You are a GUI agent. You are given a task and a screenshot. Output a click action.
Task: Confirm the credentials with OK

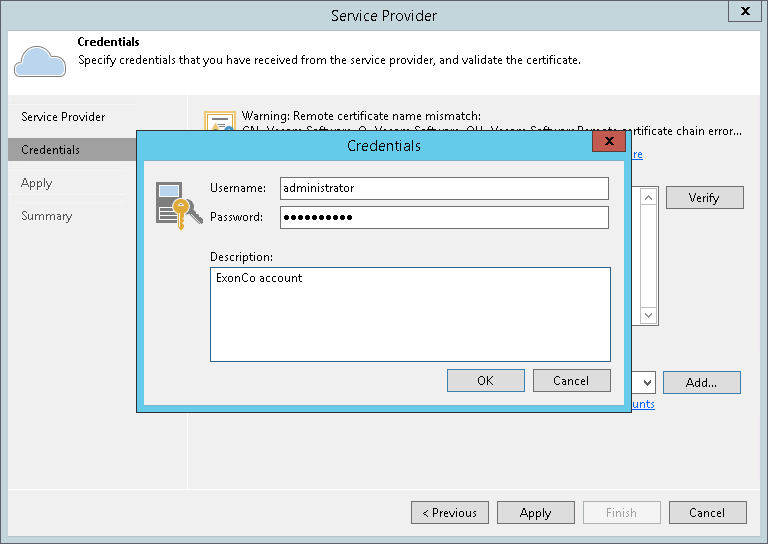pyautogui.click(x=485, y=380)
